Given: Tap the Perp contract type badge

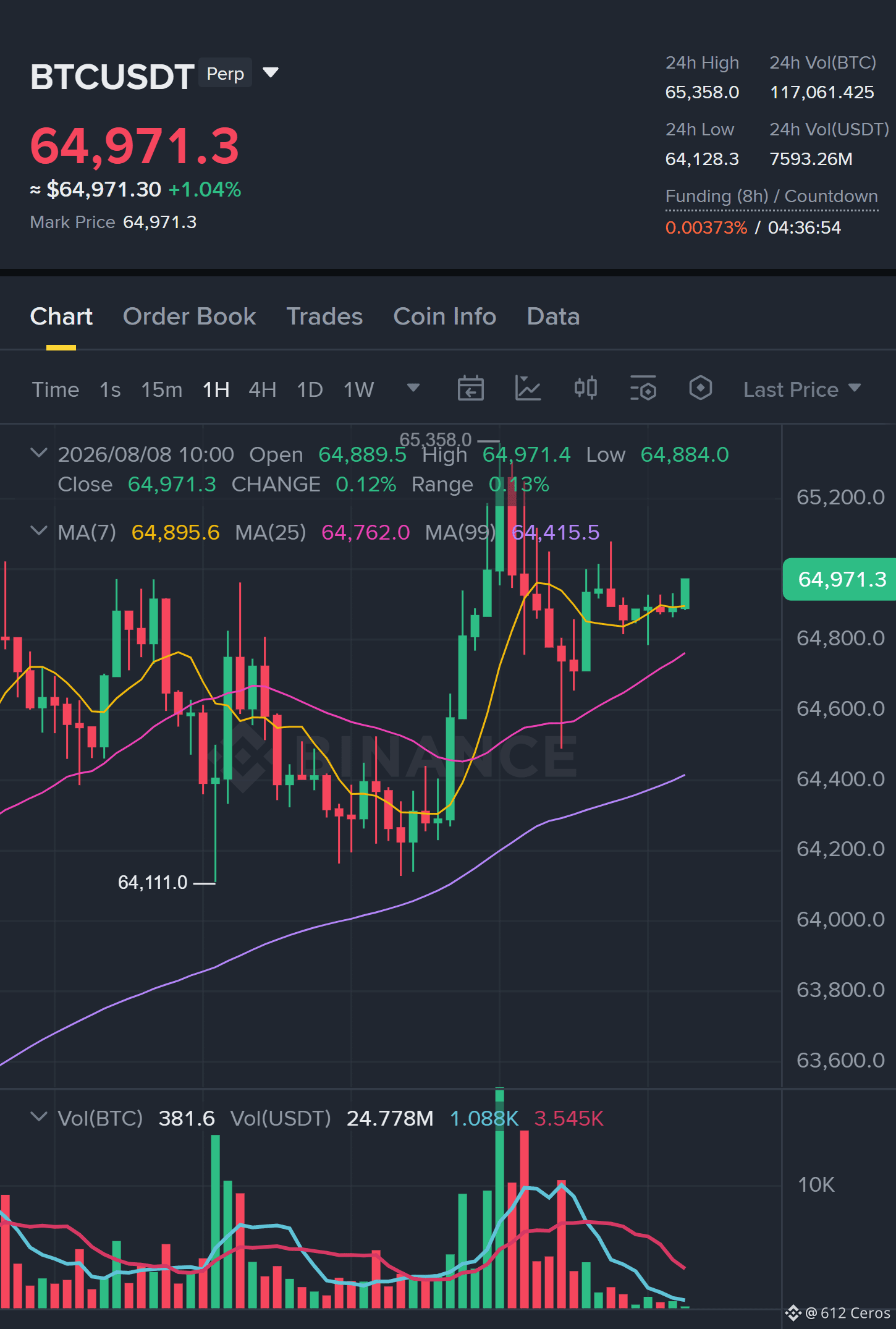Looking at the screenshot, I should pyautogui.click(x=226, y=74).
